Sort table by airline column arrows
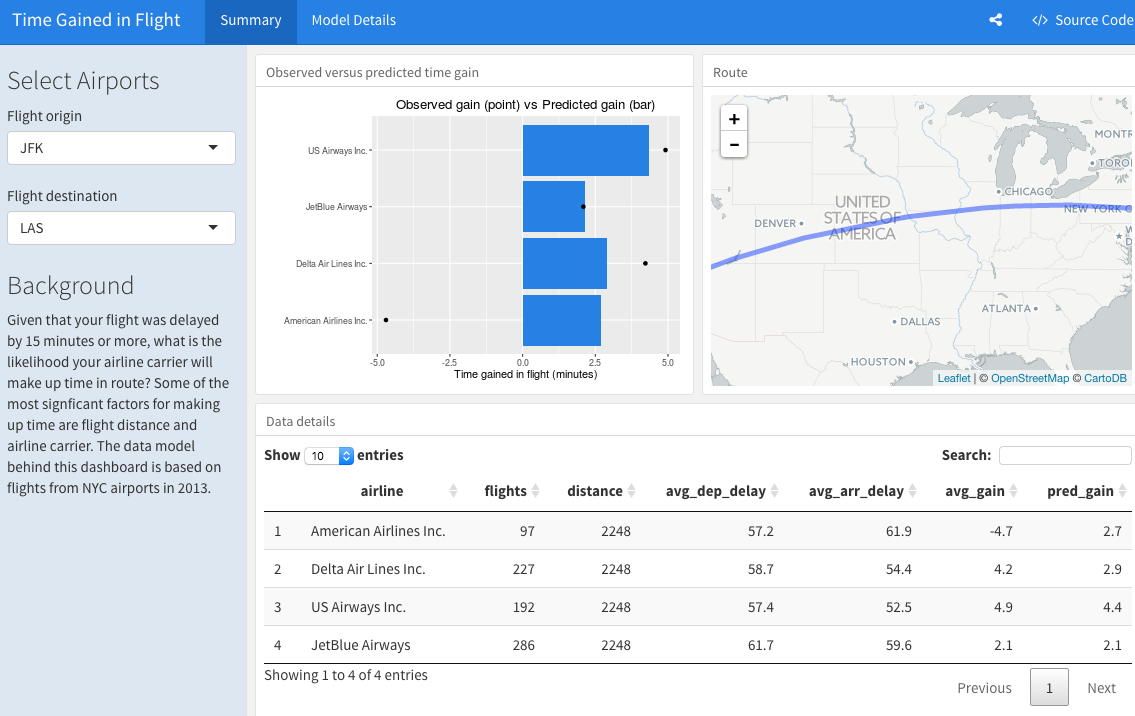This screenshot has width=1135, height=716. click(454, 491)
